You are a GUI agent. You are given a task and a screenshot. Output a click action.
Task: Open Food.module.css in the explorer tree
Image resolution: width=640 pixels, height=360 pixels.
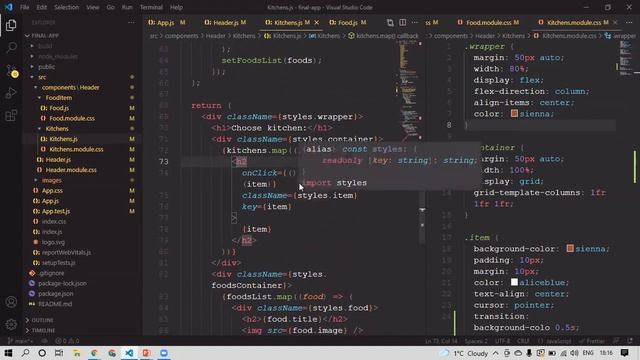[72, 118]
